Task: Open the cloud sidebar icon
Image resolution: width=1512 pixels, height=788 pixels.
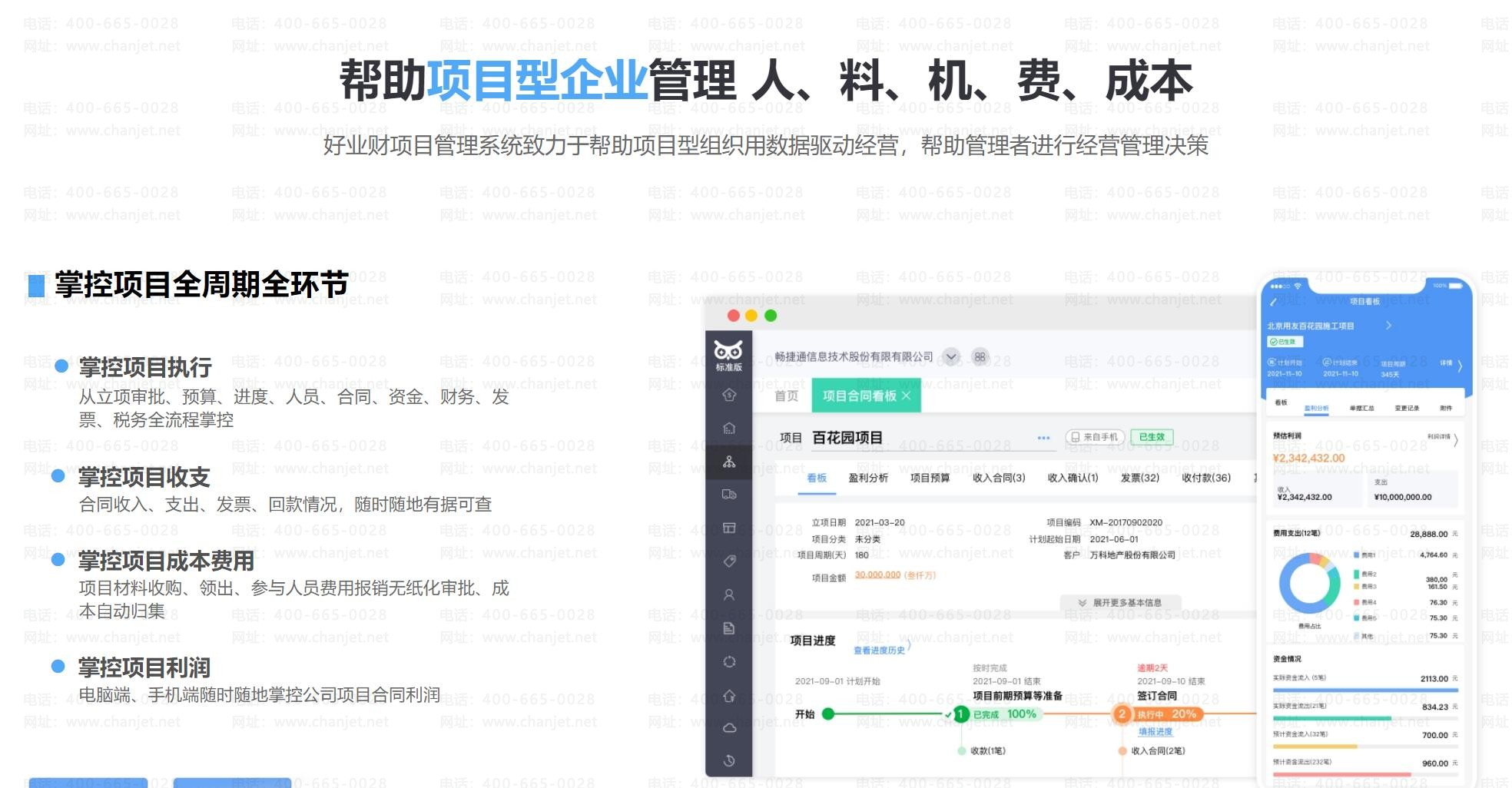Action: [729, 728]
